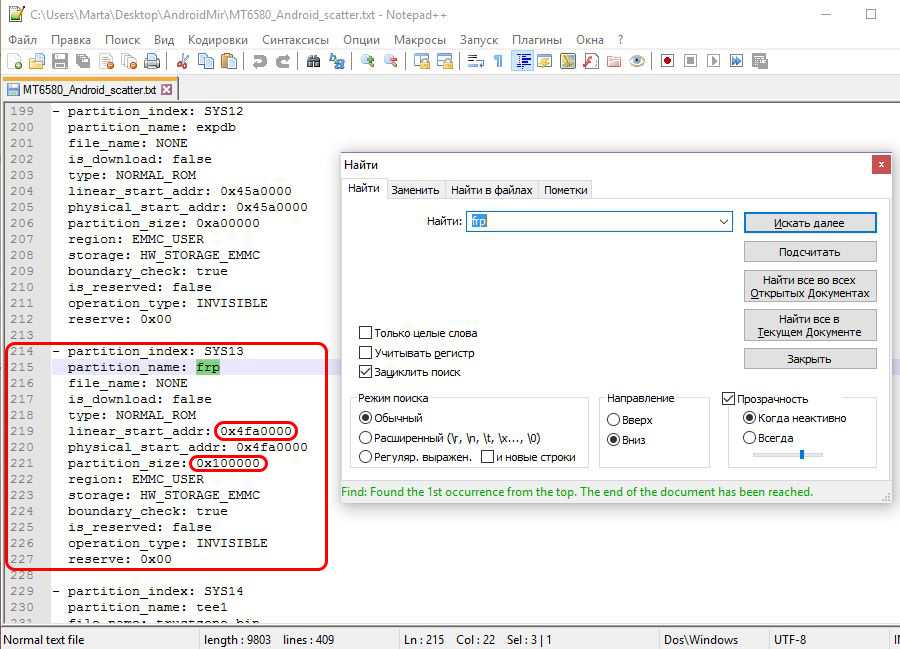Click the Print icon in toolbar

(151, 61)
